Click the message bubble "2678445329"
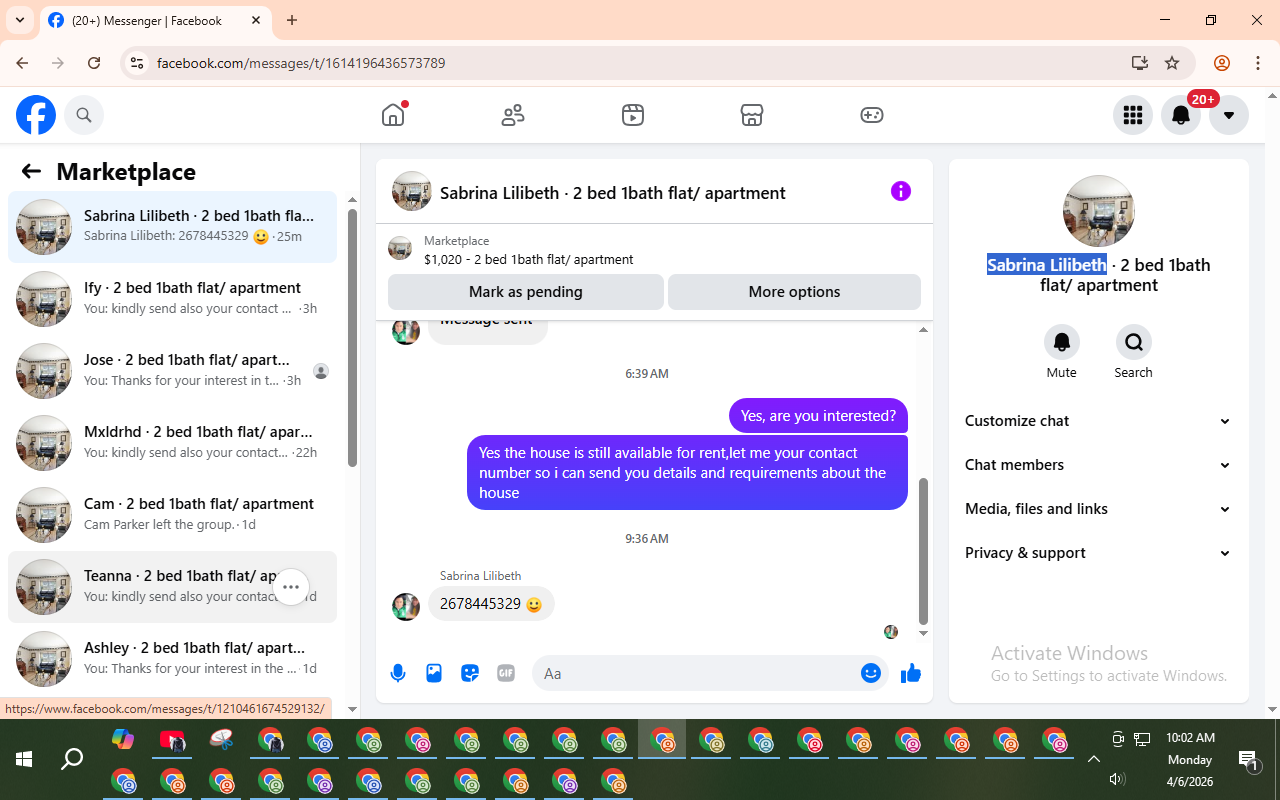This screenshot has width=1280, height=800. click(x=491, y=604)
